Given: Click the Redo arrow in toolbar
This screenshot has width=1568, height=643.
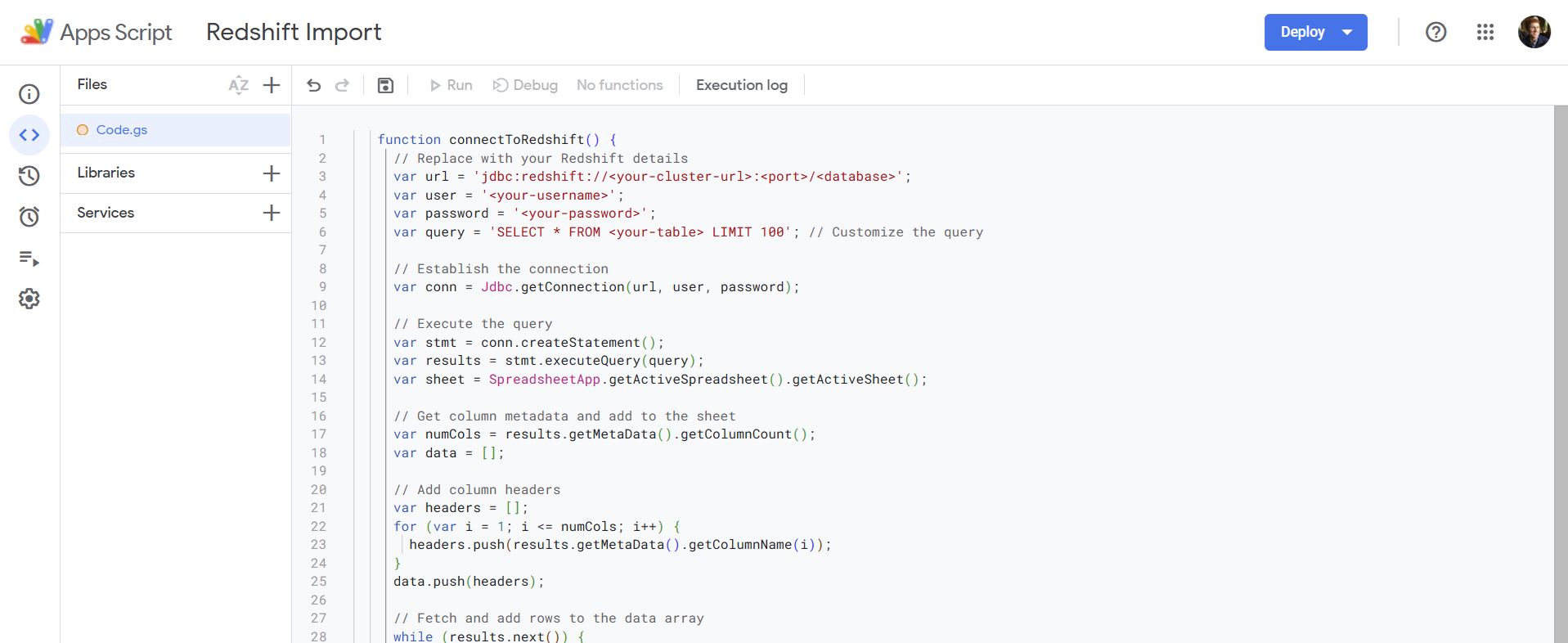Looking at the screenshot, I should [x=343, y=85].
